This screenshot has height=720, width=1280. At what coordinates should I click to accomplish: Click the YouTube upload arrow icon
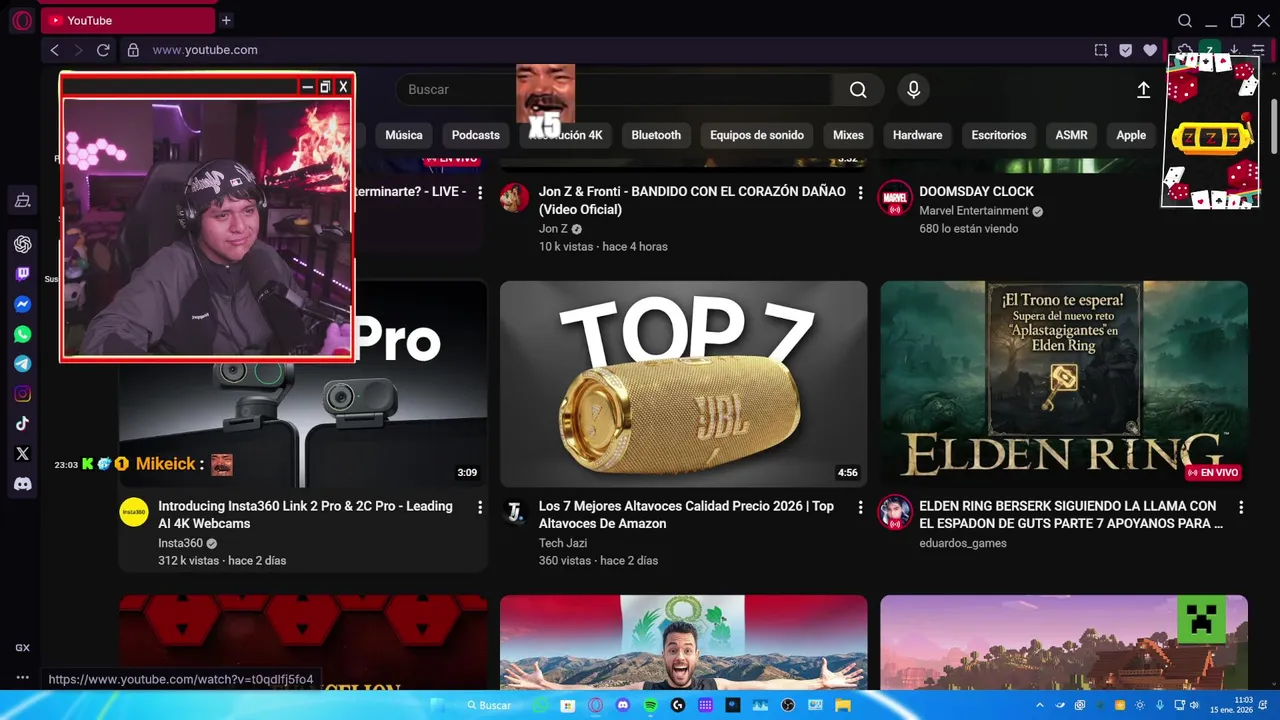coord(1144,90)
